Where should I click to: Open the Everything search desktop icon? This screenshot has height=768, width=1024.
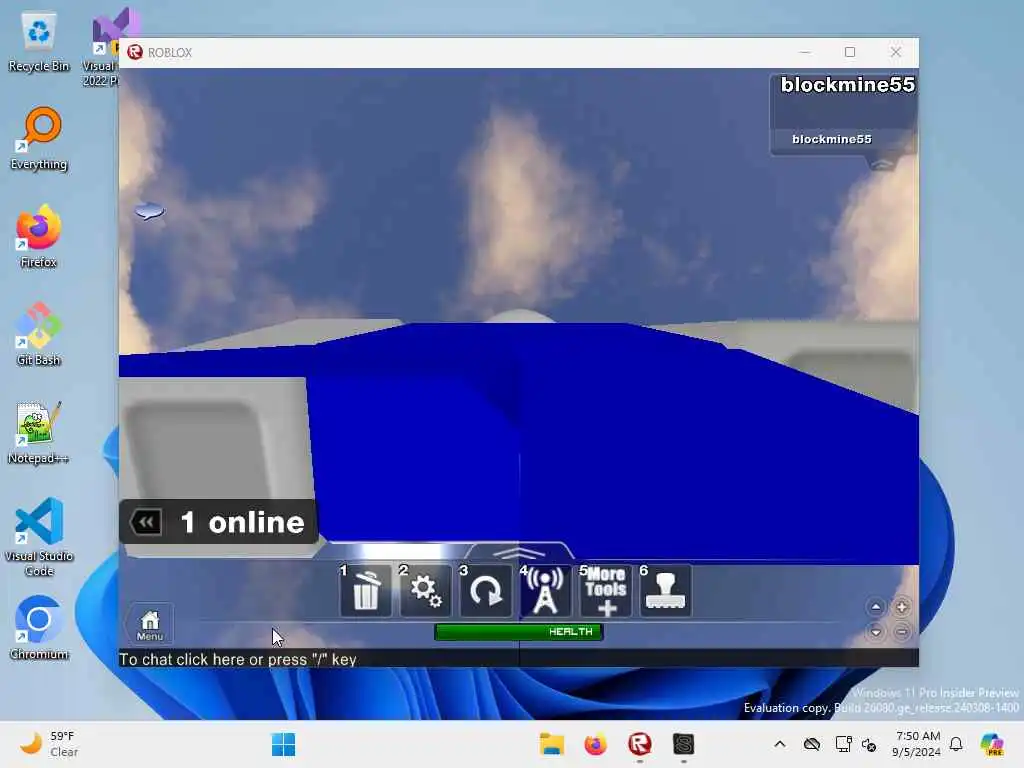pyautogui.click(x=39, y=138)
